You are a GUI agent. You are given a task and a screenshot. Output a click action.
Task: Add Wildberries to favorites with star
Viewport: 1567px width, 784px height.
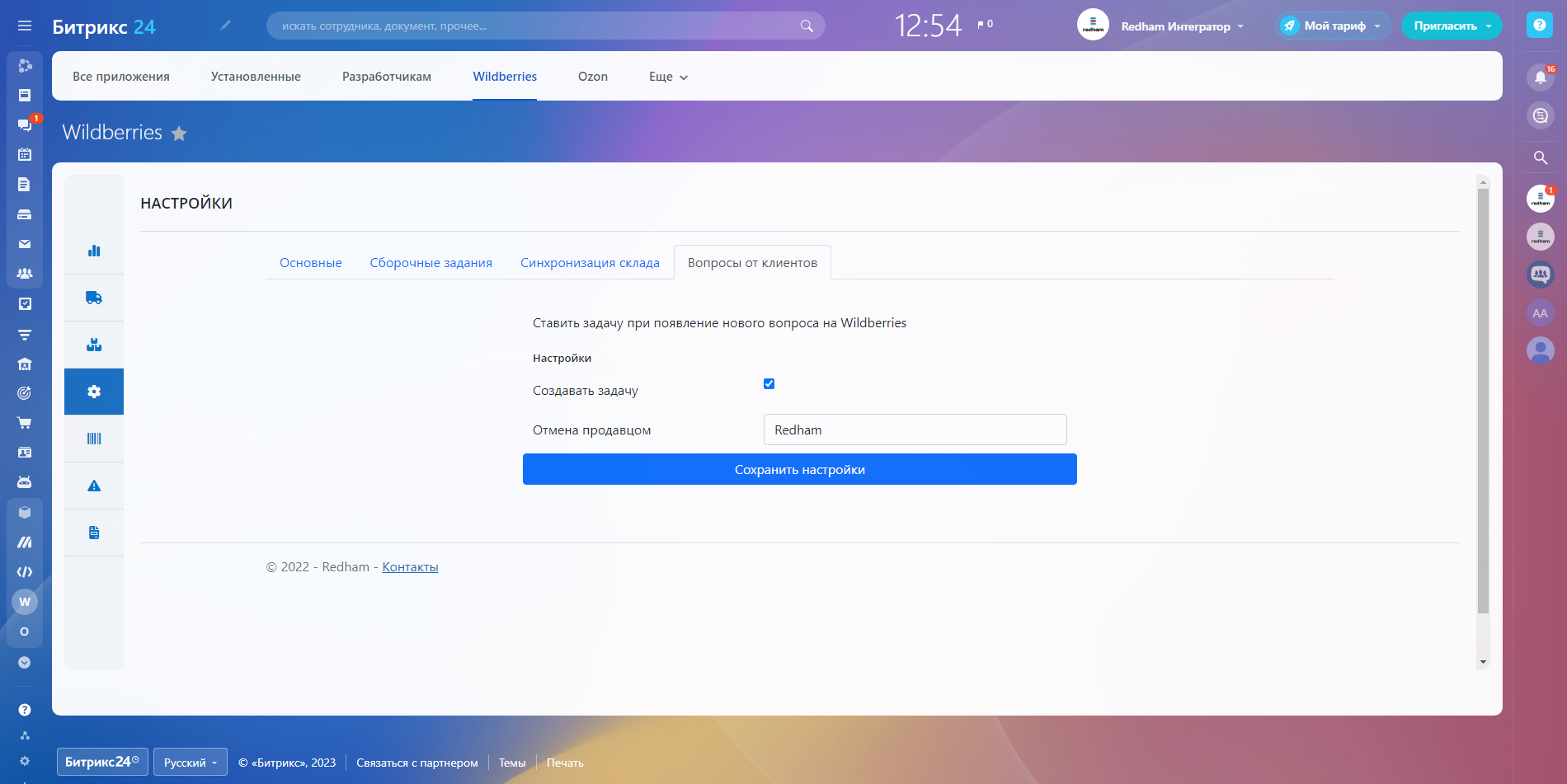coord(179,134)
